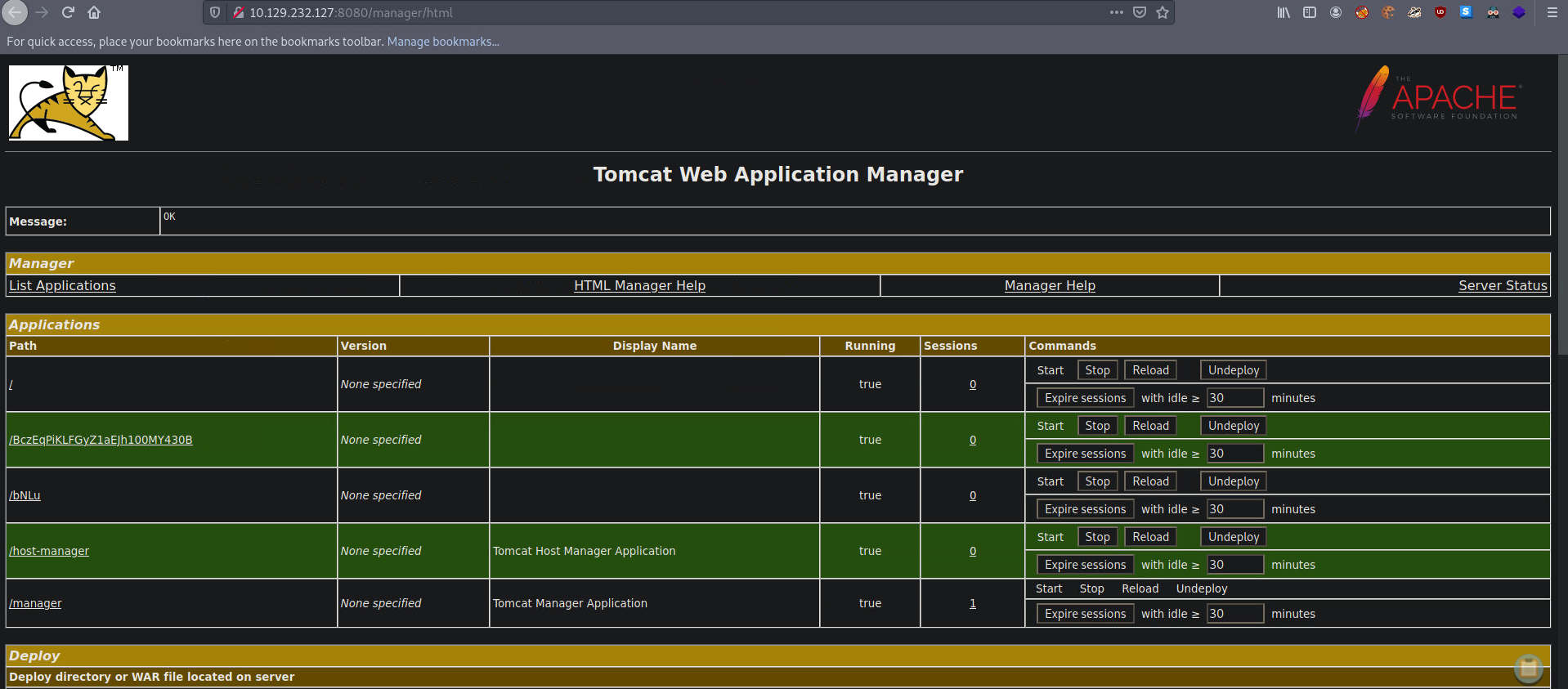This screenshot has height=689, width=1568.
Task: Stop the /host-manager application
Action: 1097,537
